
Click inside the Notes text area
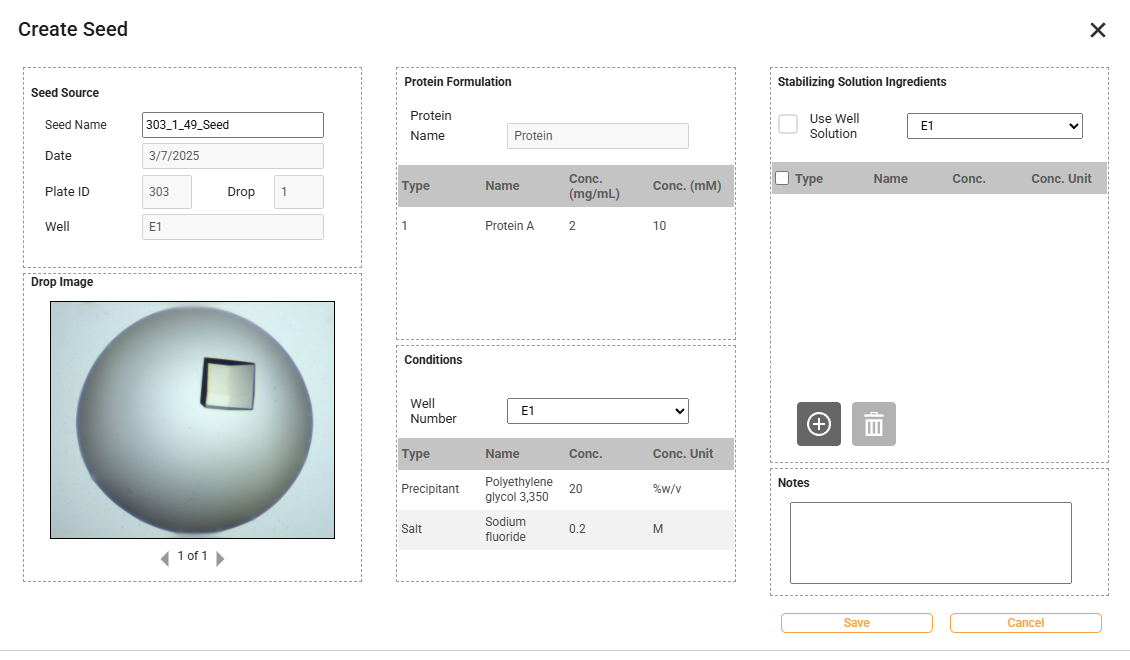tap(930, 542)
